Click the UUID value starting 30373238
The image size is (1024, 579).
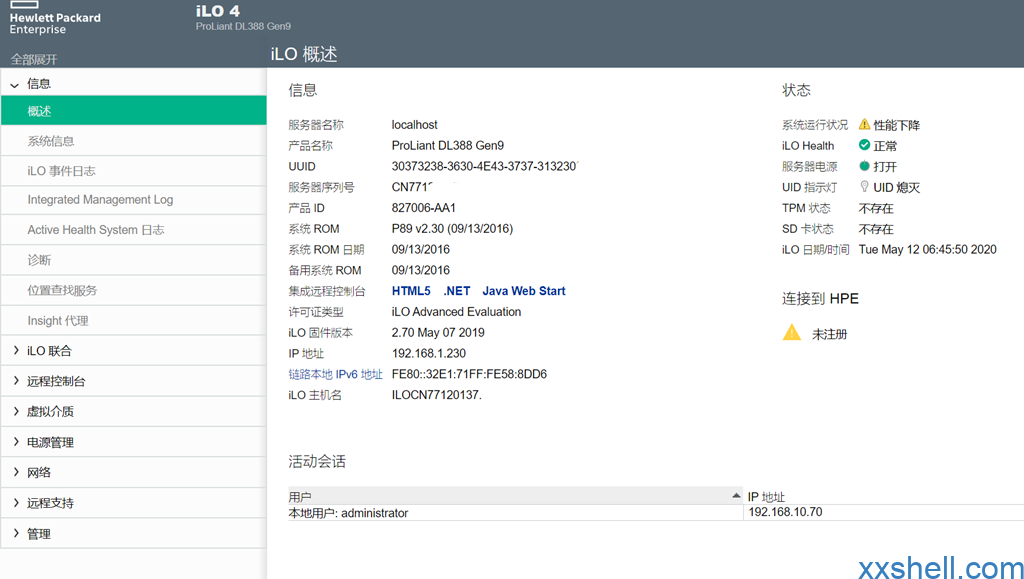(x=485, y=166)
